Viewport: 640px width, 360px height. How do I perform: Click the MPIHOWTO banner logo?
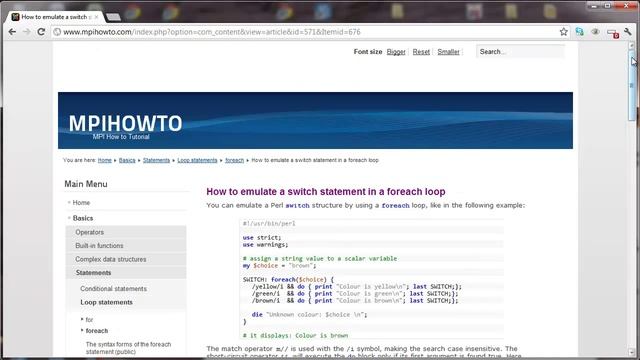coord(125,123)
